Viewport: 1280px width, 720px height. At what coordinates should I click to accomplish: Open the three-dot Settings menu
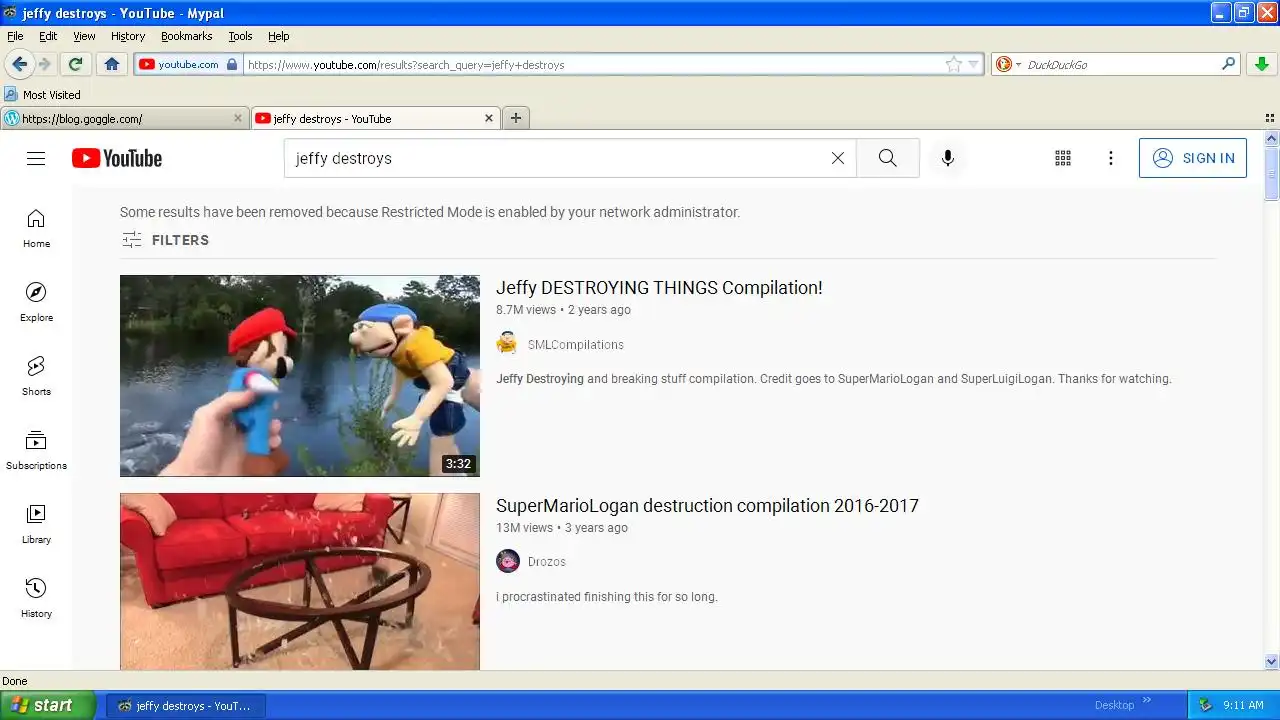[1110, 158]
